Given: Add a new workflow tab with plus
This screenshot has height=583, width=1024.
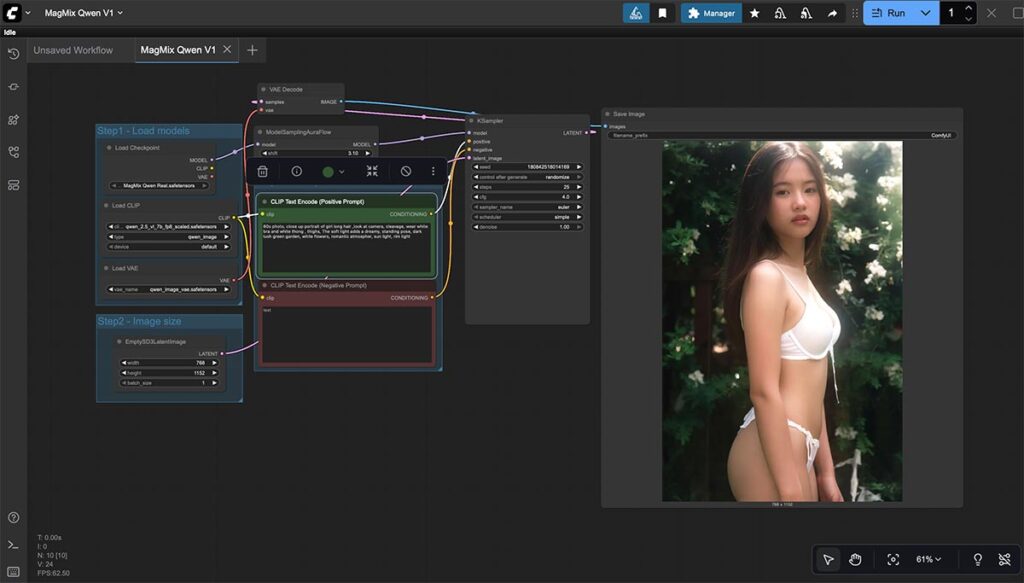Looking at the screenshot, I should pos(252,50).
